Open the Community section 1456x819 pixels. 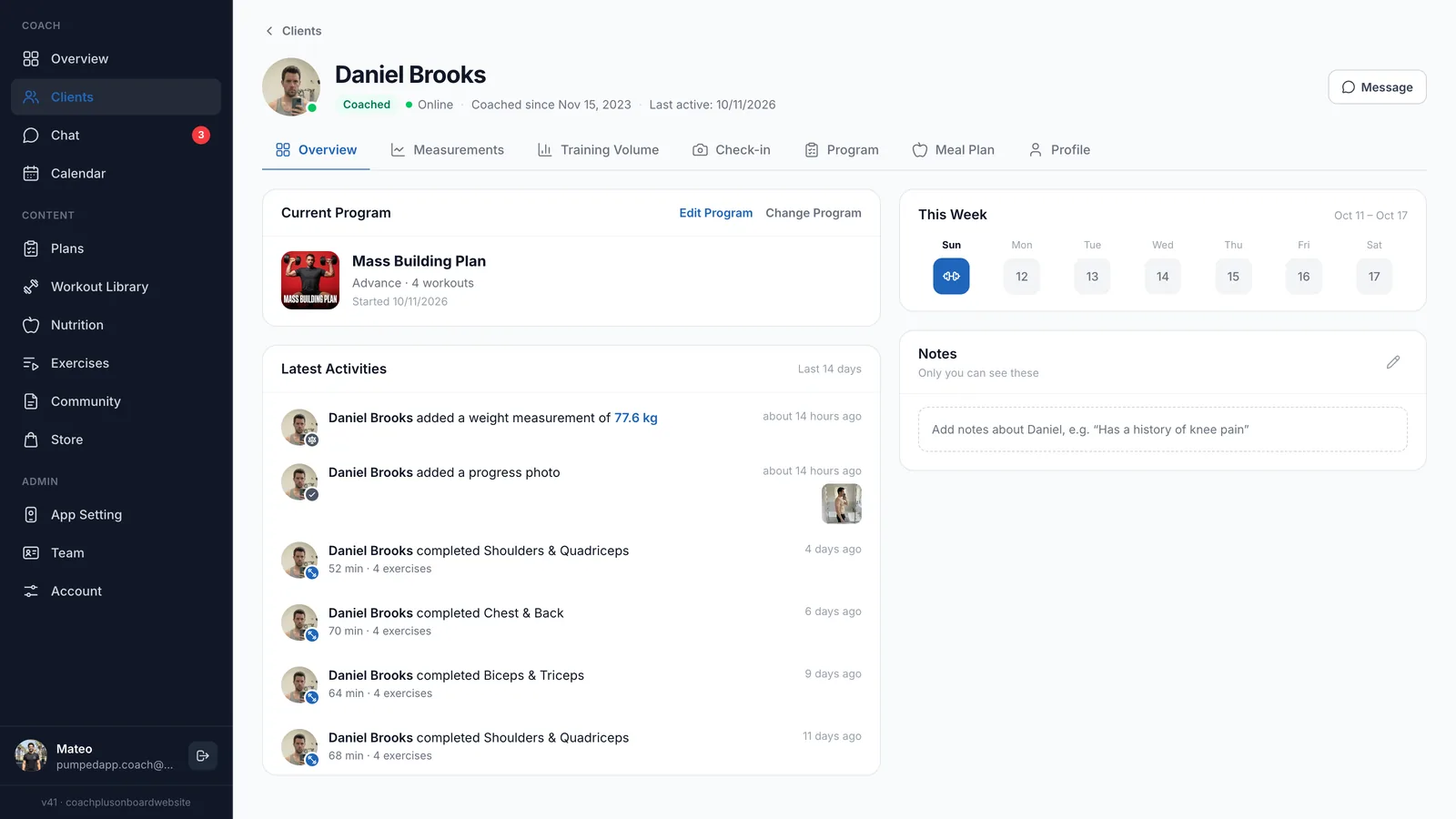click(116, 401)
